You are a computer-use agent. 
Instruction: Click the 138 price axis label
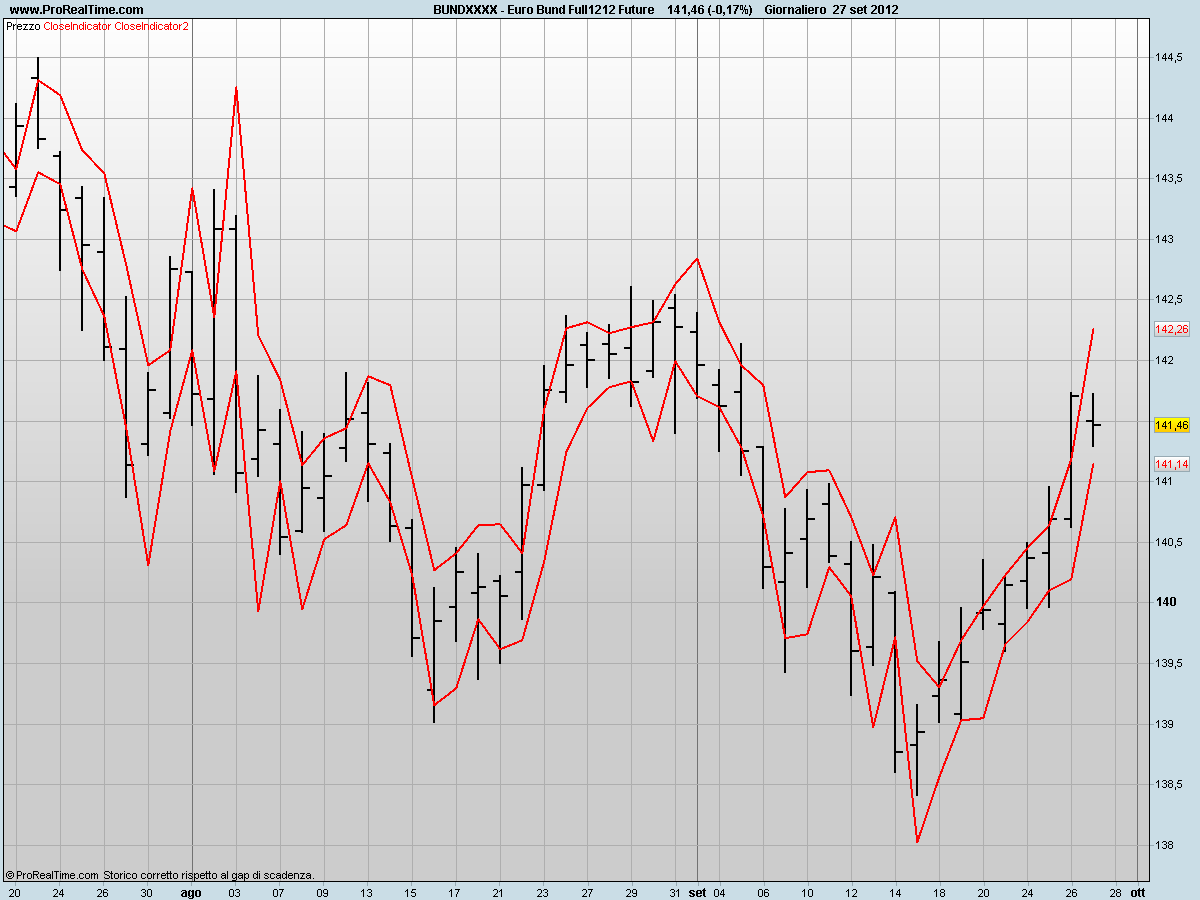click(1164, 844)
